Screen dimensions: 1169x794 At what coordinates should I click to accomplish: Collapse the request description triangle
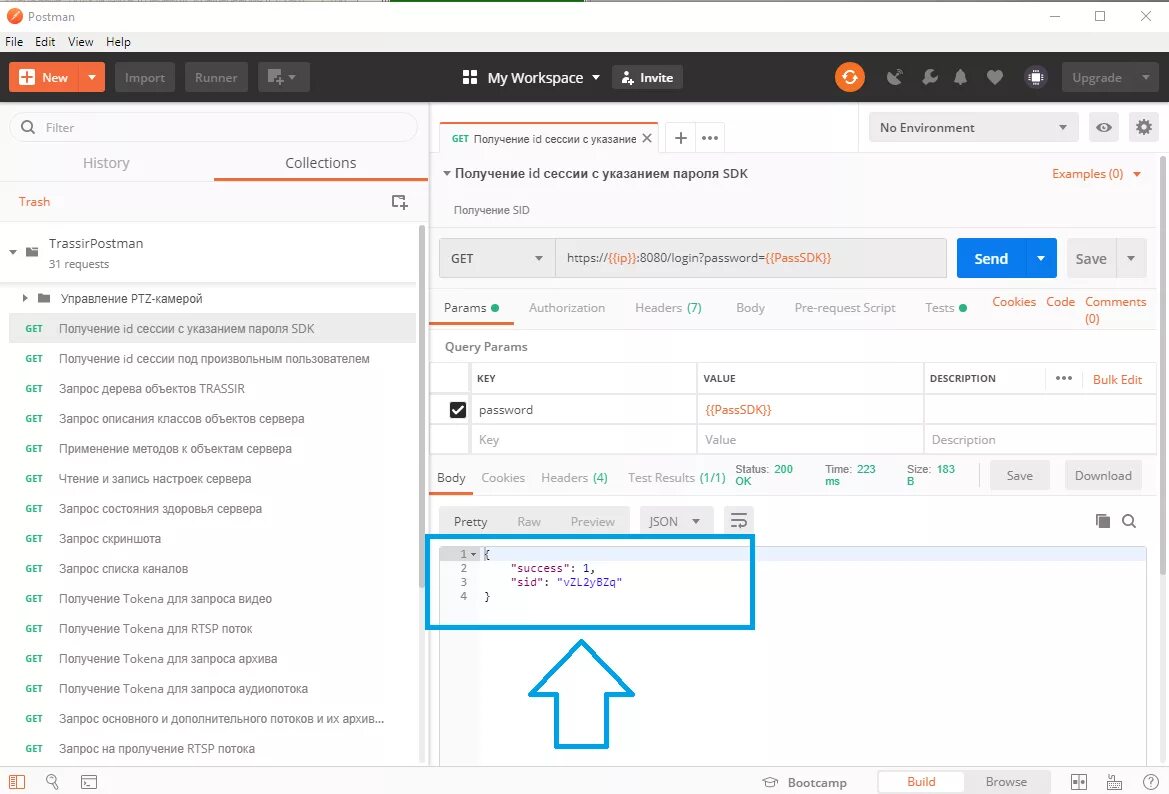[x=447, y=174]
